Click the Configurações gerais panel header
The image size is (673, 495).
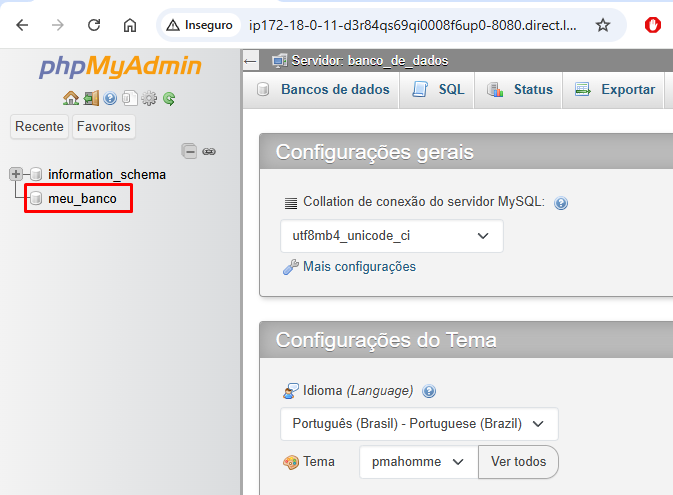pyautogui.click(x=466, y=152)
